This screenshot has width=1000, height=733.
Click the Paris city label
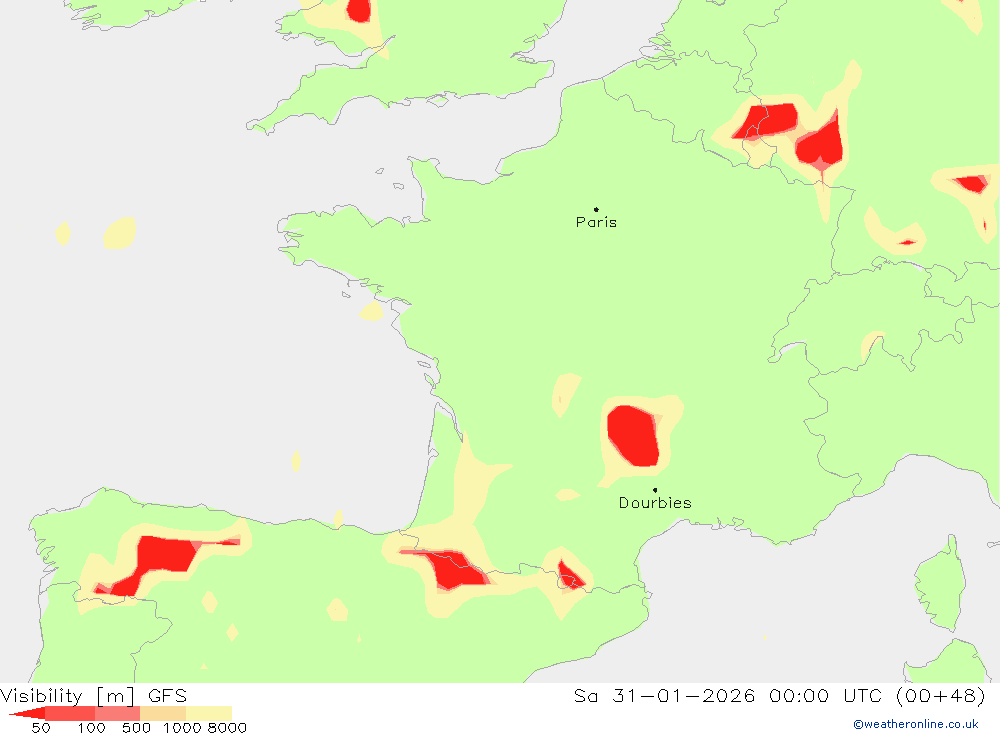click(596, 222)
